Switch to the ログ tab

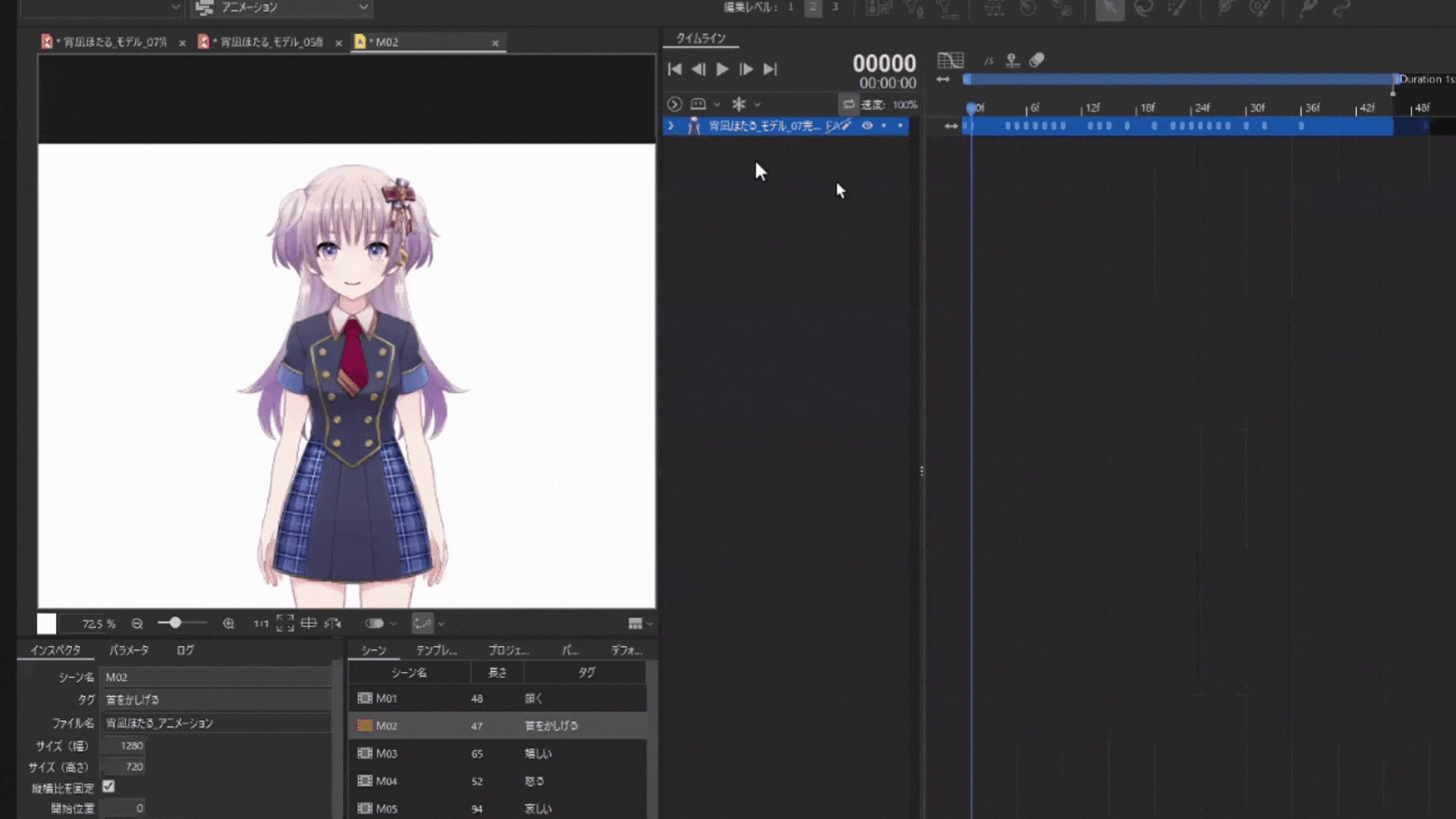[x=186, y=650]
